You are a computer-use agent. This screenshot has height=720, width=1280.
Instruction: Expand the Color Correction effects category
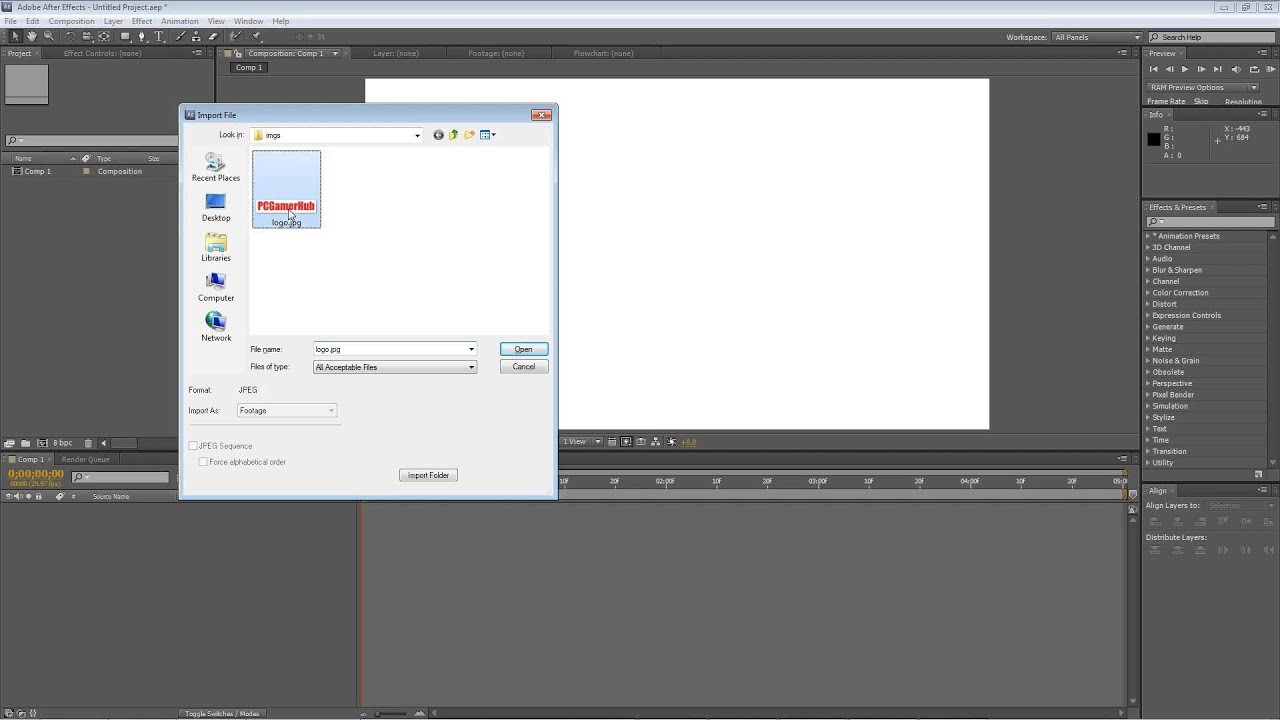click(1148, 293)
